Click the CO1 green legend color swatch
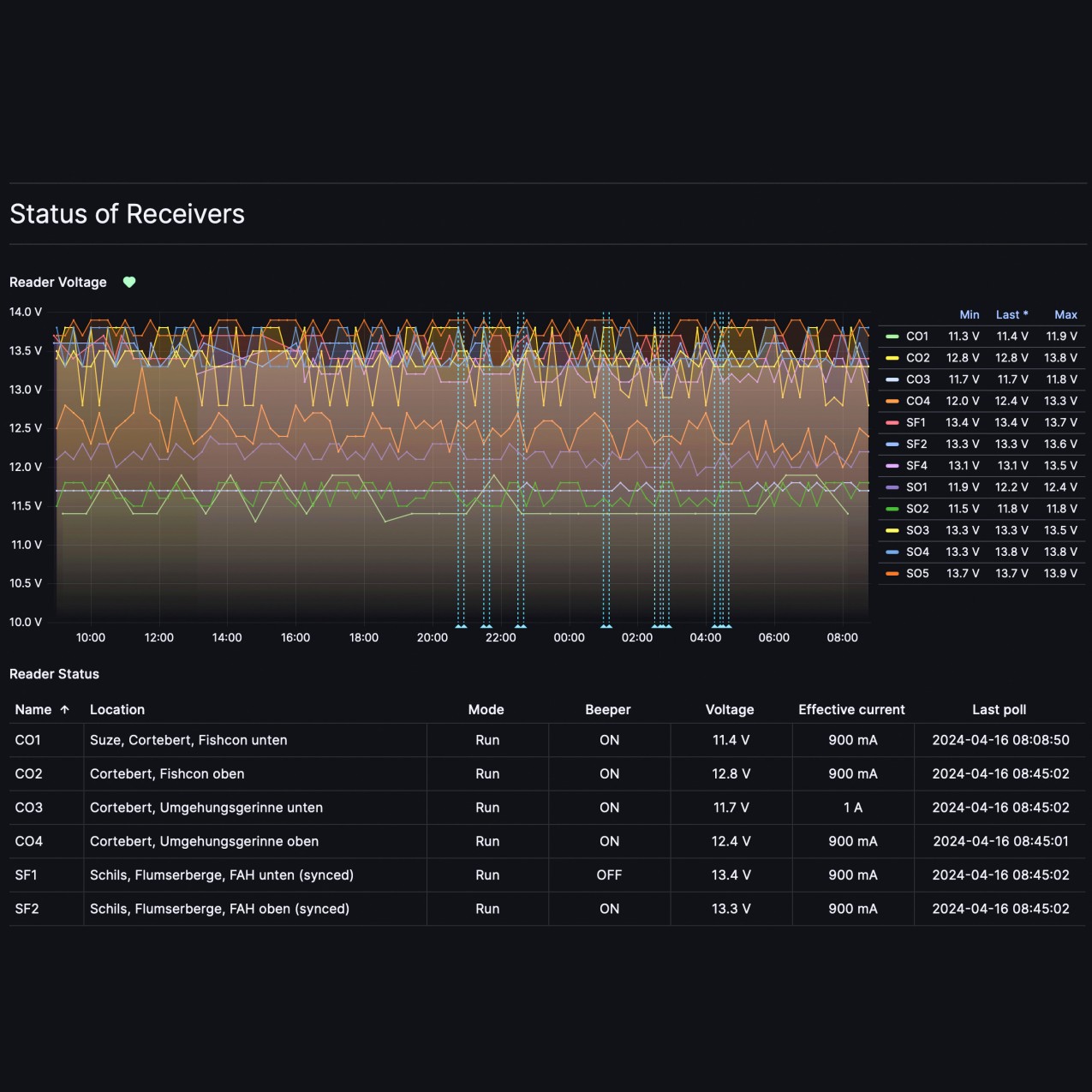 click(x=892, y=337)
